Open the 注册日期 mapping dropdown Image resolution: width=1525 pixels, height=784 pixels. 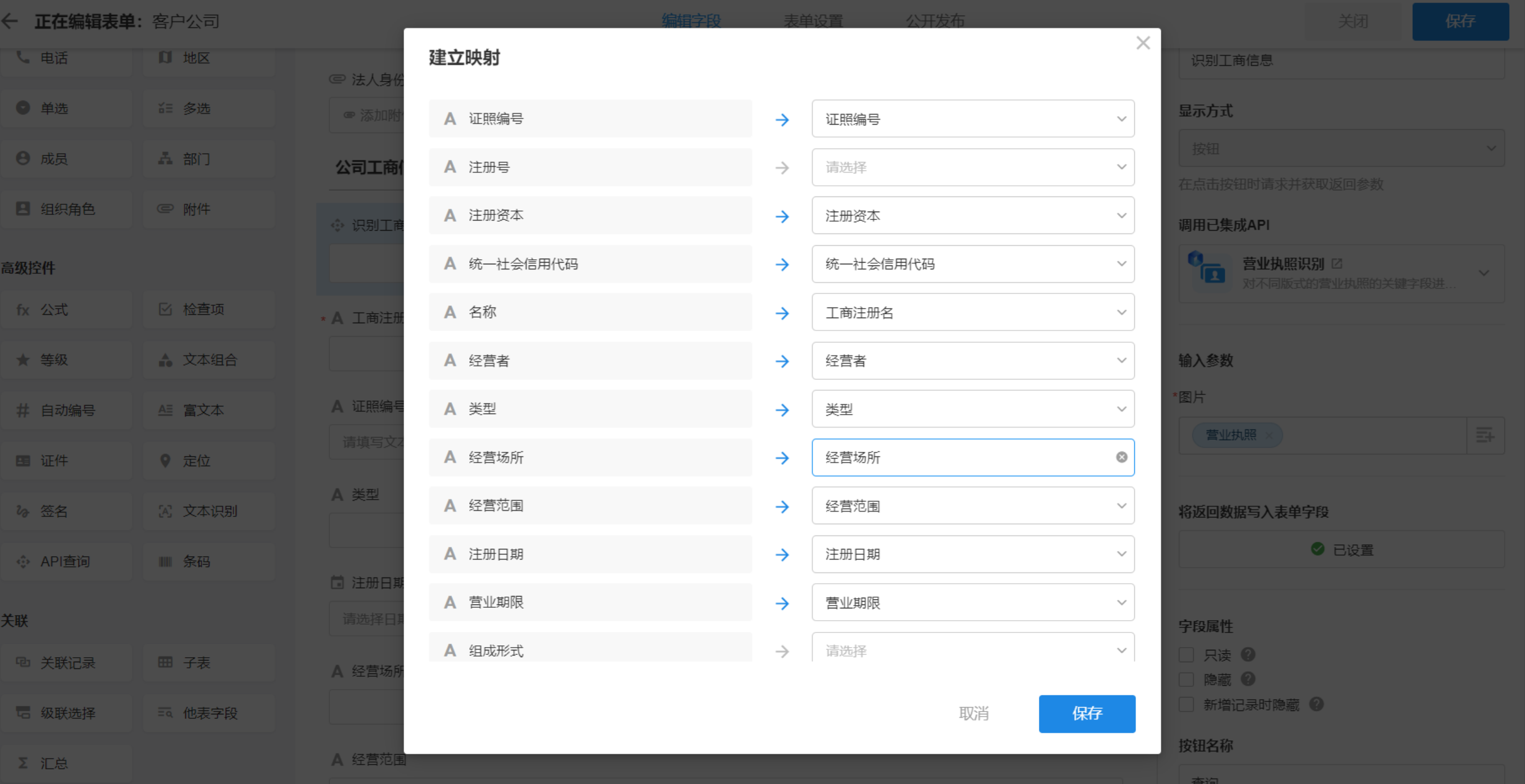[x=973, y=554]
